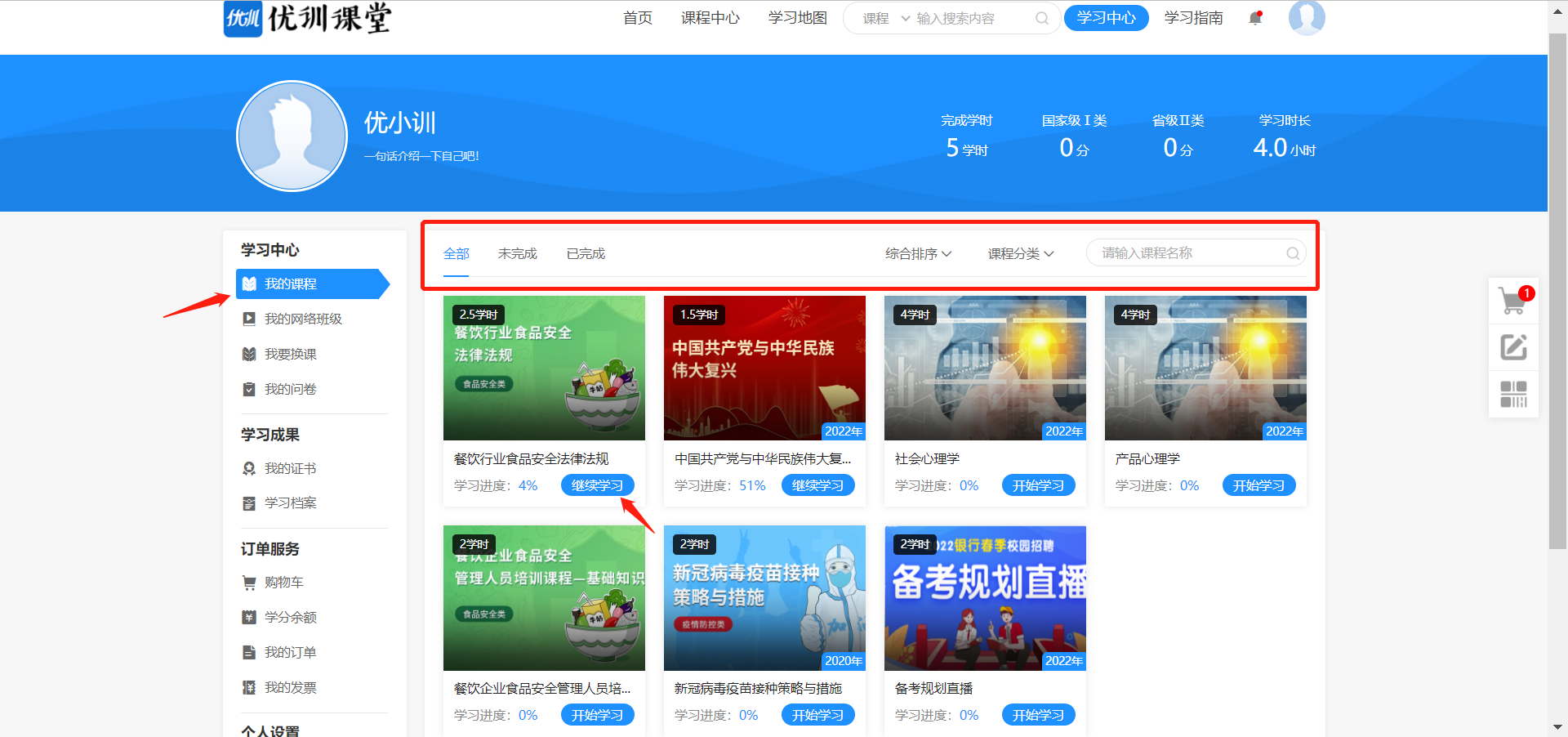
Task: Click 继续学习 for 餐饮行业食品安全法律法规
Action: [597, 485]
